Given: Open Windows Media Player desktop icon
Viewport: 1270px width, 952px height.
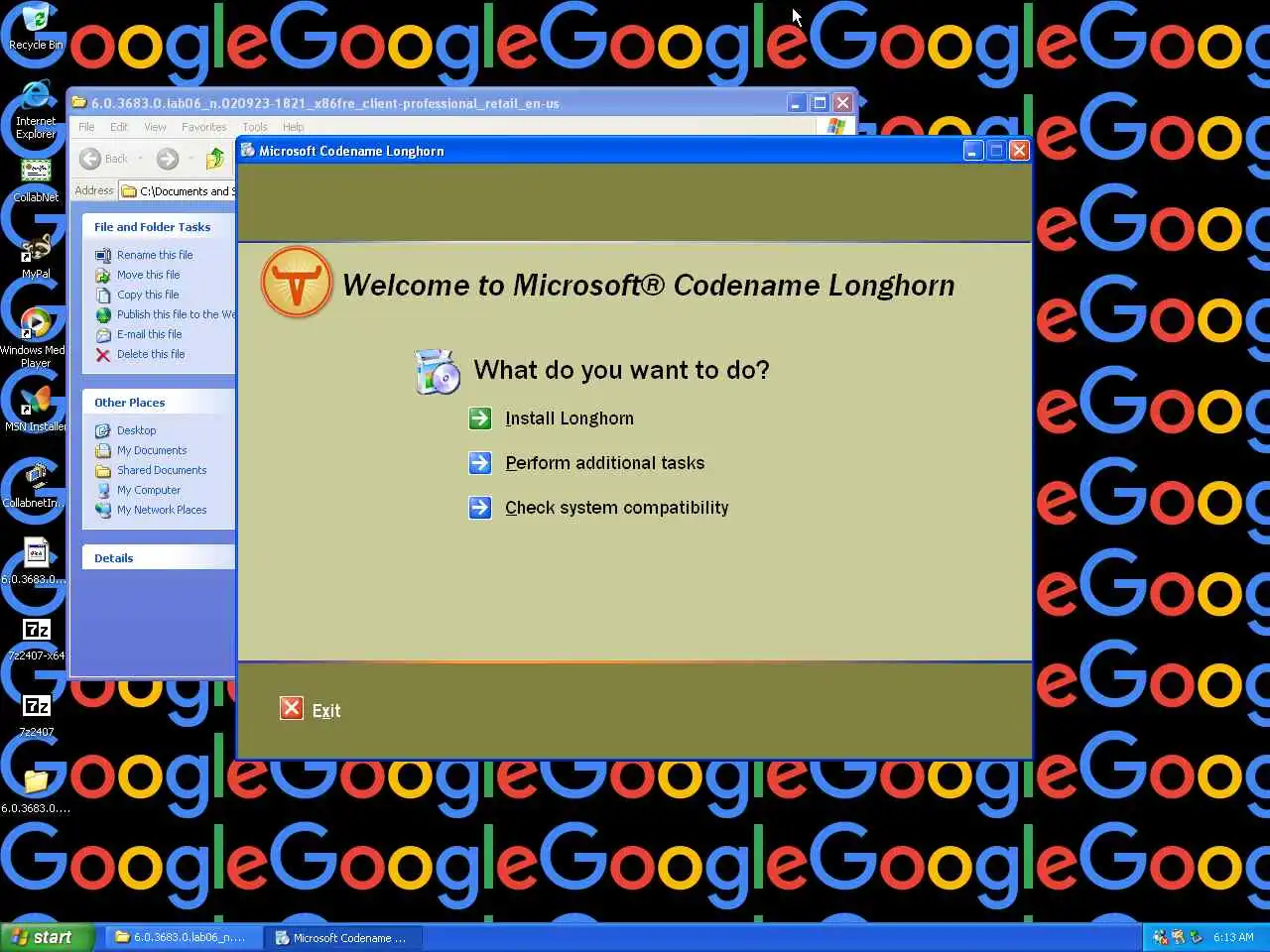Looking at the screenshot, I should 36,338.
